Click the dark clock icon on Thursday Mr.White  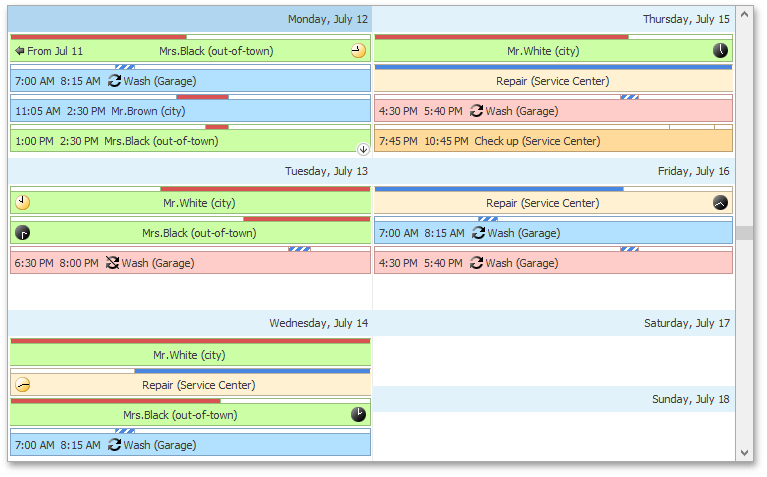[x=720, y=50]
